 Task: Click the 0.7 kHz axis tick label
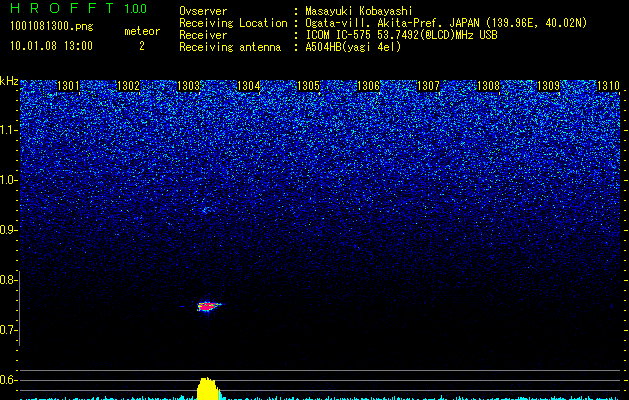[8, 330]
